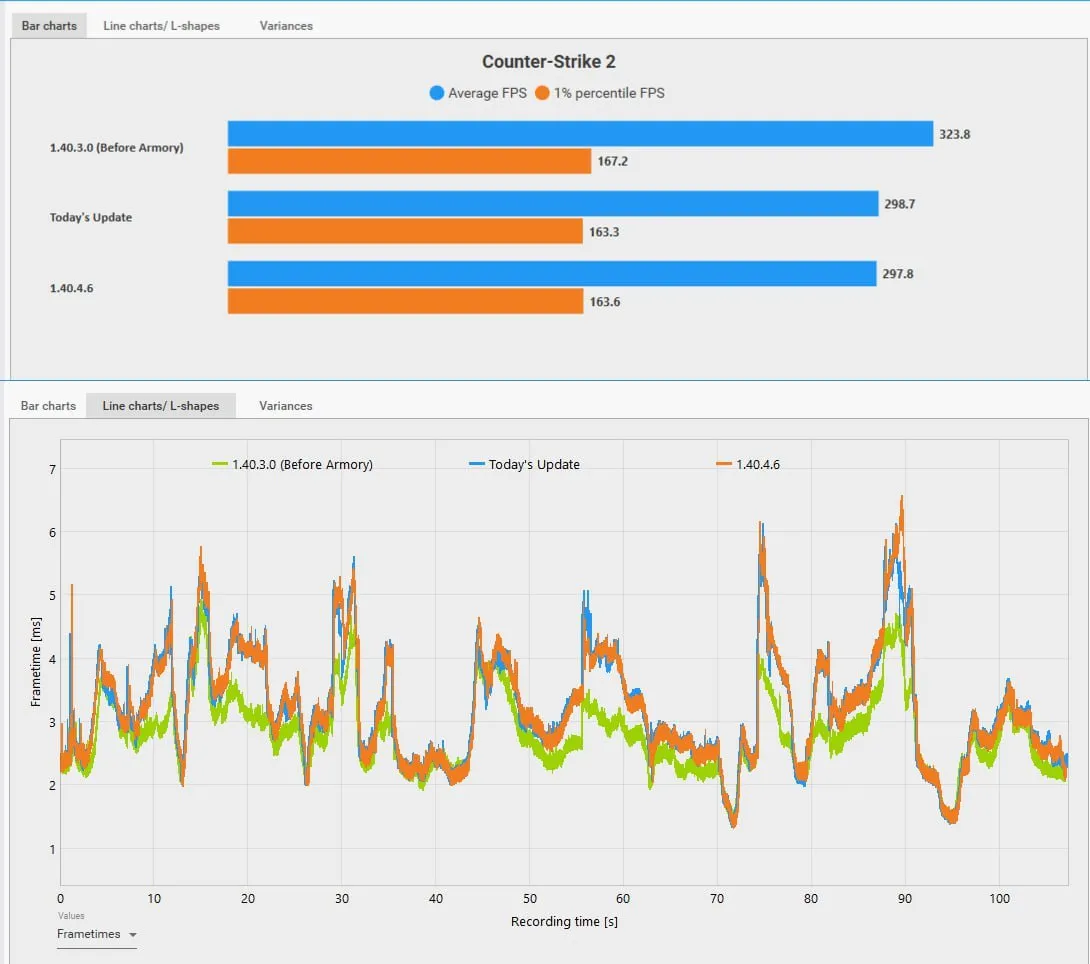This screenshot has width=1090, height=964.
Task: Click the 50 tick on the time axis
Action: click(530, 899)
